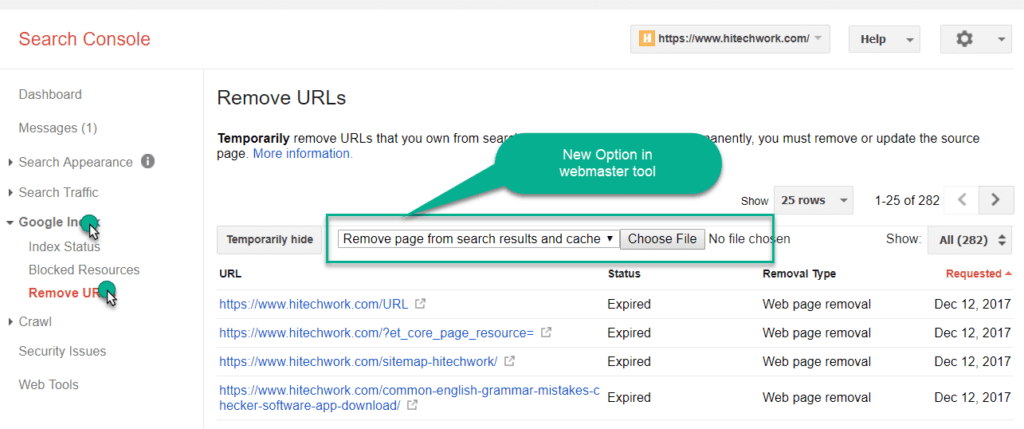Click the hitechwork site favicon in property selector
The image size is (1024, 429).
click(x=647, y=39)
